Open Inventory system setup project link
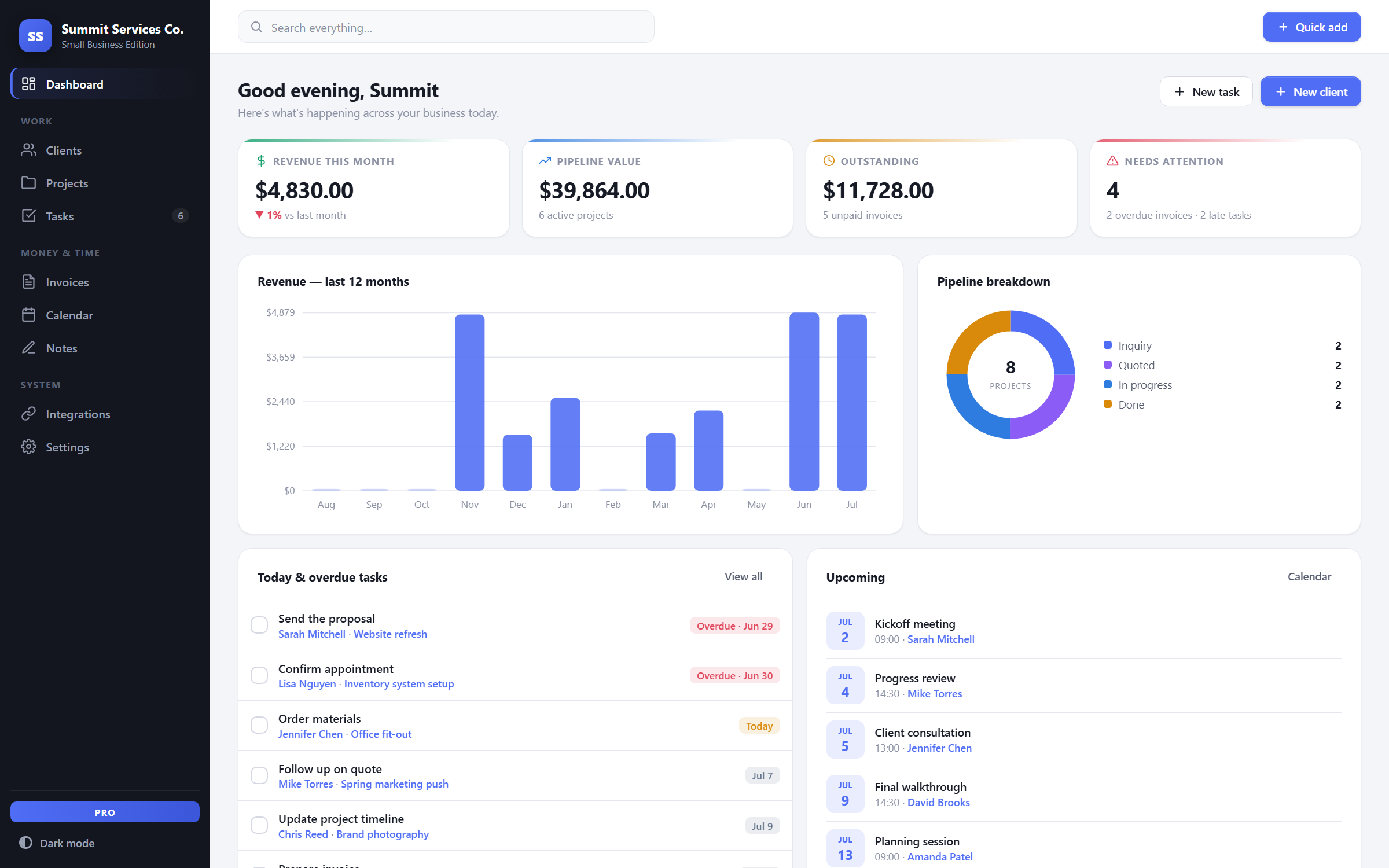The height and width of the screenshot is (868, 1389). [399, 683]
